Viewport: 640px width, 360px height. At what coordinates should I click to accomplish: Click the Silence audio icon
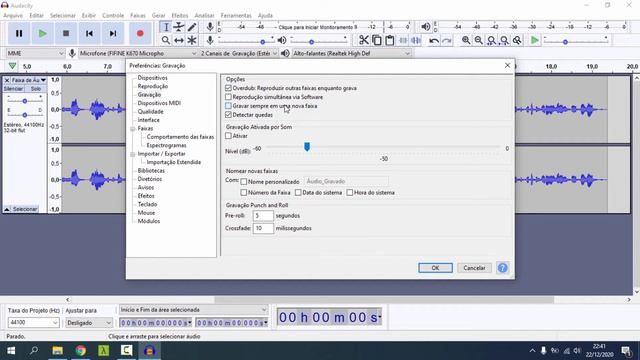point(416,40)
